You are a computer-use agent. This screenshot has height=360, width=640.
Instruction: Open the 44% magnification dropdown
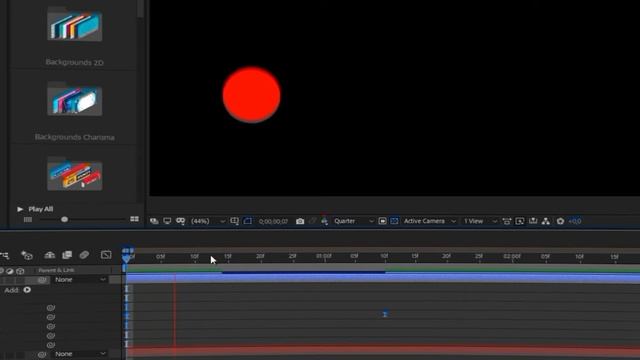click(208, 221)
